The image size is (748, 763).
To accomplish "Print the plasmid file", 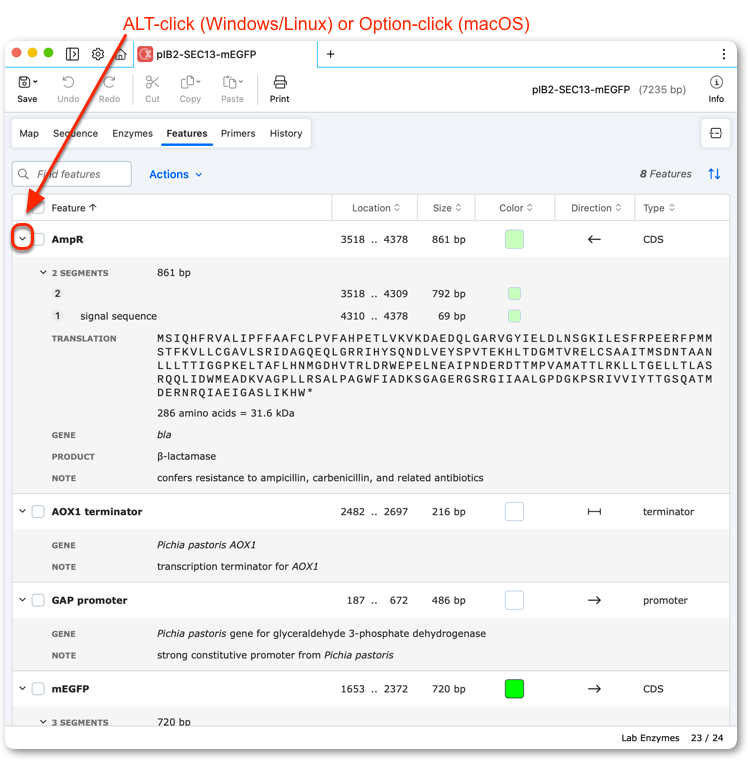I will (279, 89).
